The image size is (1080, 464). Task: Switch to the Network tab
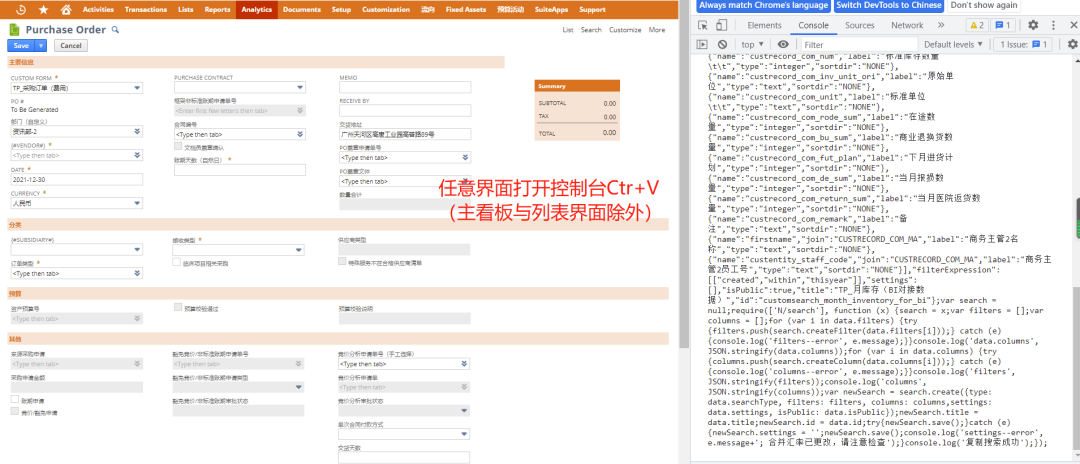(x=907, y=25)
